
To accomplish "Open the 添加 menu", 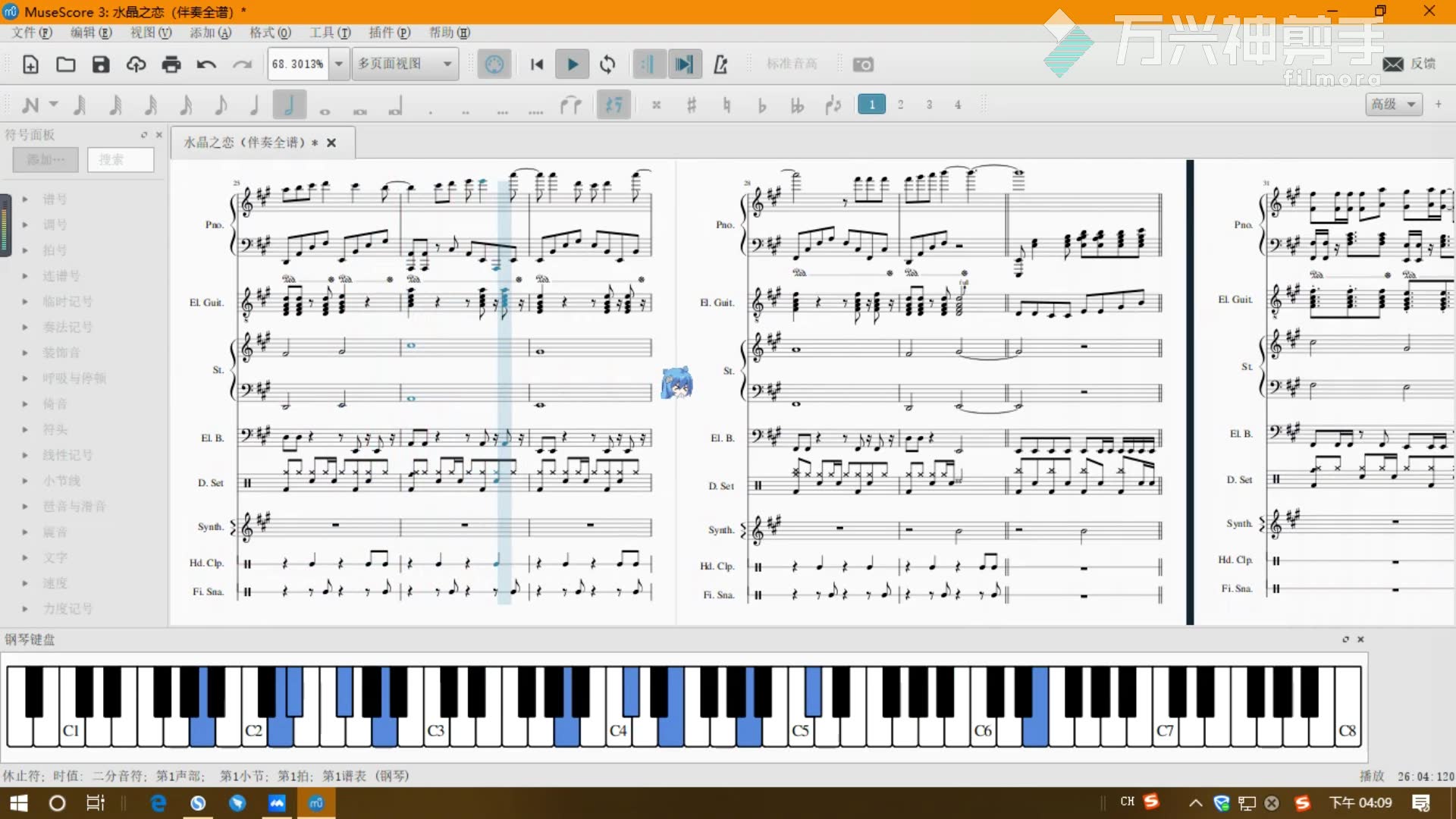I will (210, 33).
